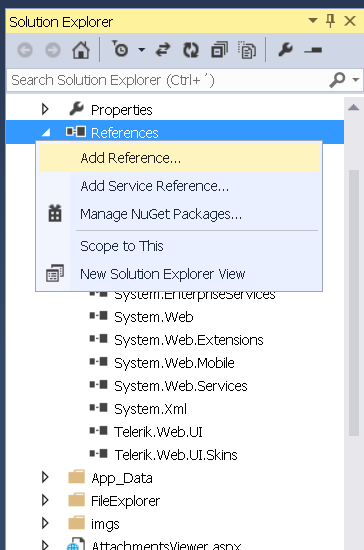Select the imgs folder
This screenshot has width=364, height=550.
pyautogui.click(x=105, y=525)
